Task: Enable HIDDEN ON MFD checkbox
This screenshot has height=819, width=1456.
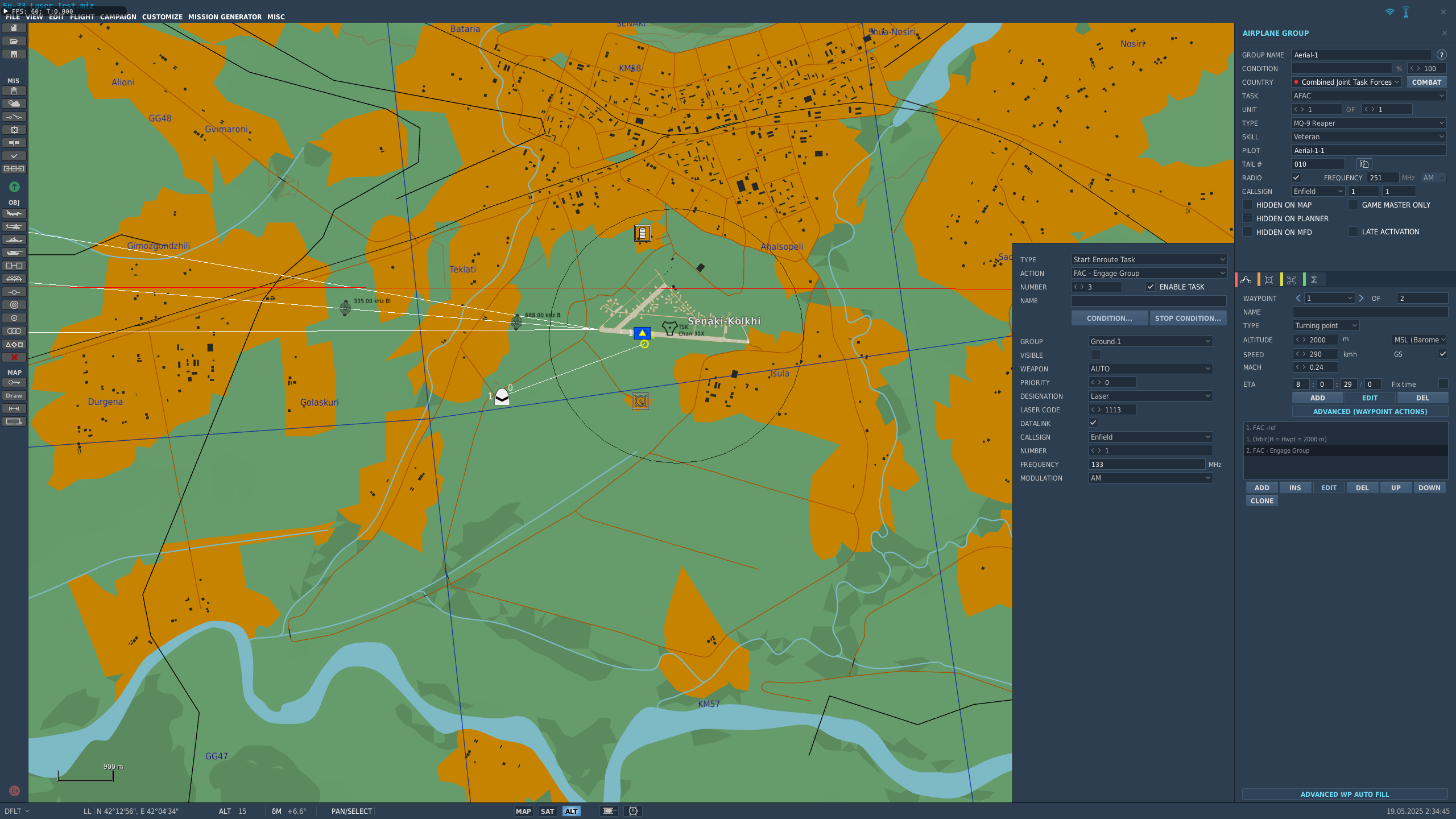Action: tap(1247, 232)
